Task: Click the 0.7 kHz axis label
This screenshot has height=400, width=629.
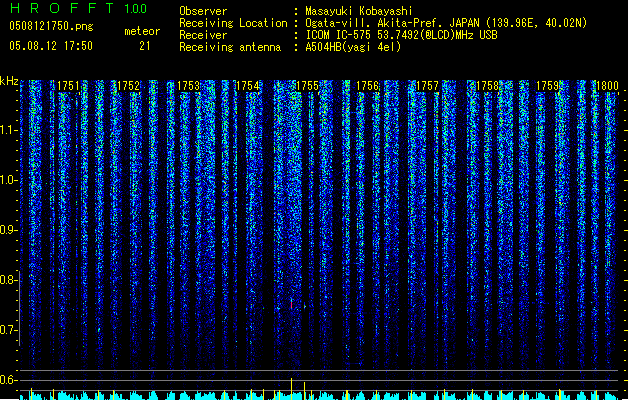Action: coord(8,330)
